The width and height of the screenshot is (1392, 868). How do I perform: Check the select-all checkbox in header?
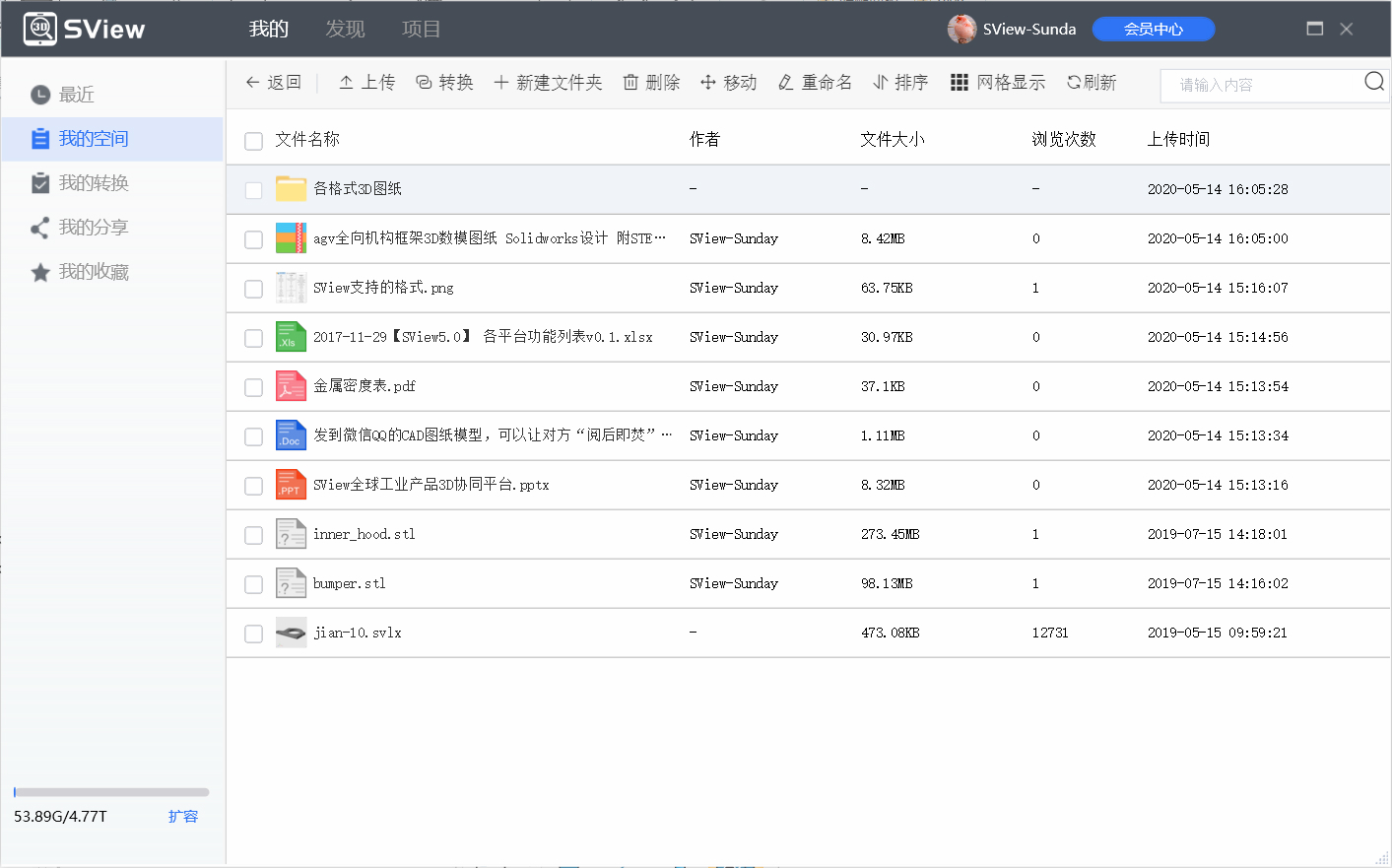pos(253,140)
